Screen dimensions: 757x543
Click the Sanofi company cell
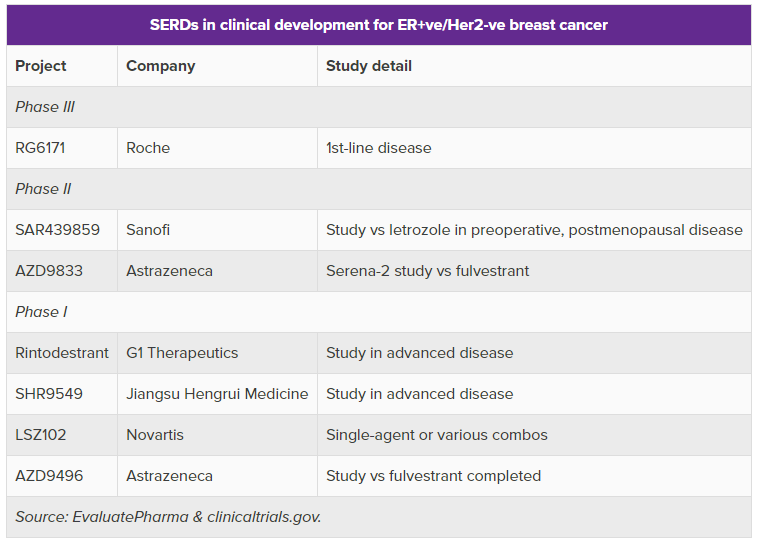[x=148, y=230]
